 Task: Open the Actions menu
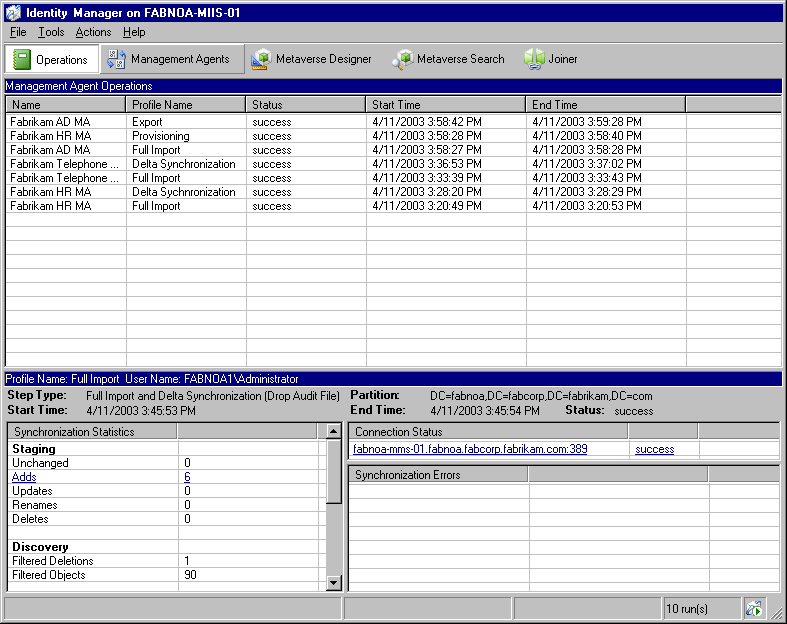(x=93, y=32)
